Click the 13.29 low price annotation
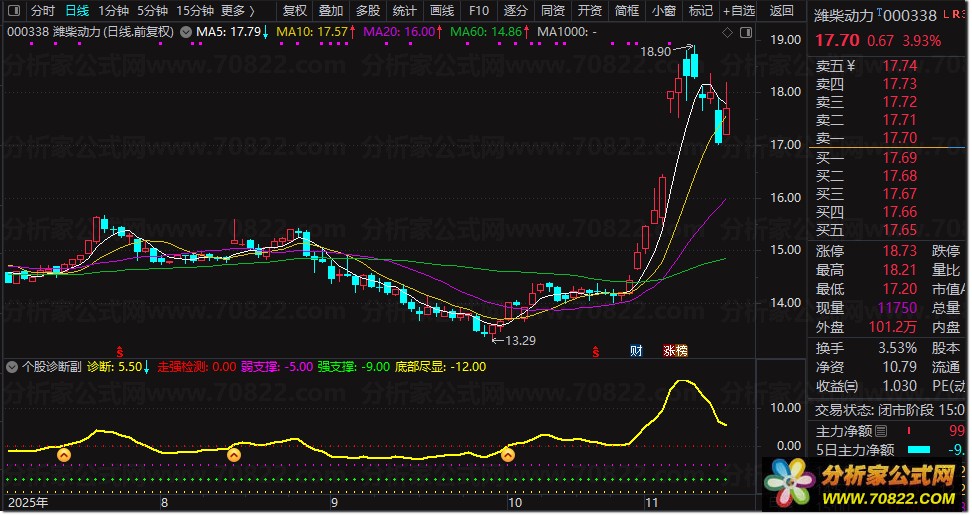The image size is (972, 515). click(x=521, y=340)
